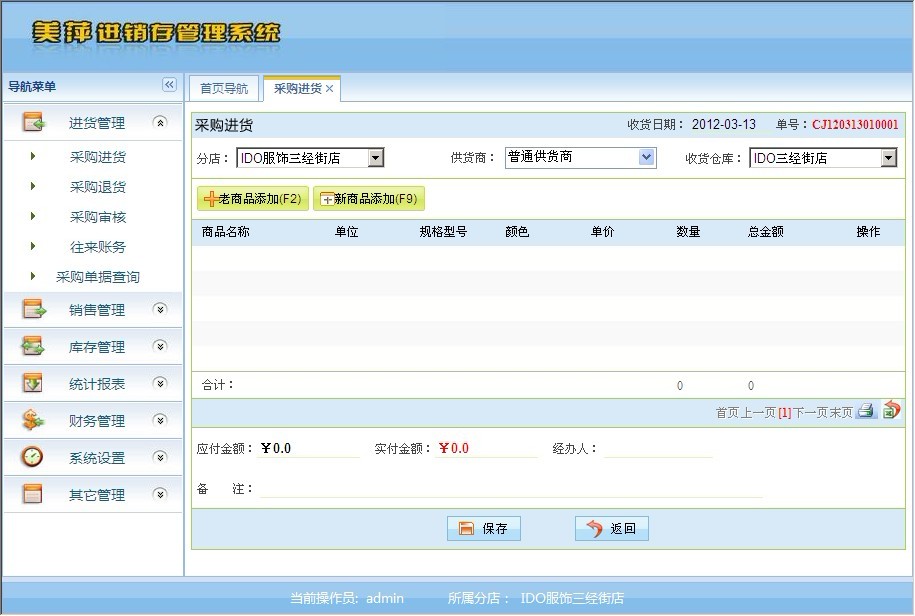Expand the 统计报表 section chevron
This screenshot has height=616, width=915.
tap(159, 383)
